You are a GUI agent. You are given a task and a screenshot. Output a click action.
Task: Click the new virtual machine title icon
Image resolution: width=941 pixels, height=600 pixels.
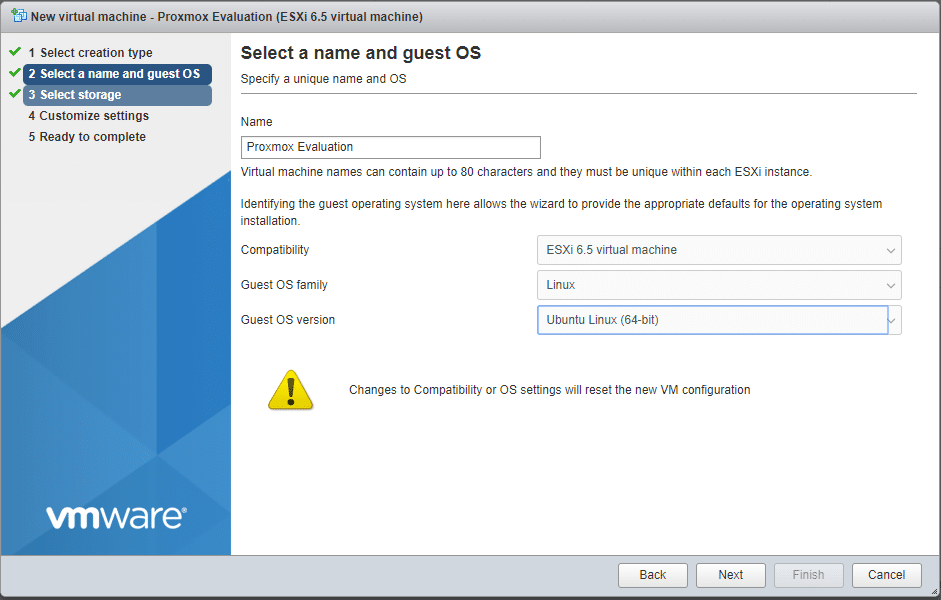tap(19, 16)
